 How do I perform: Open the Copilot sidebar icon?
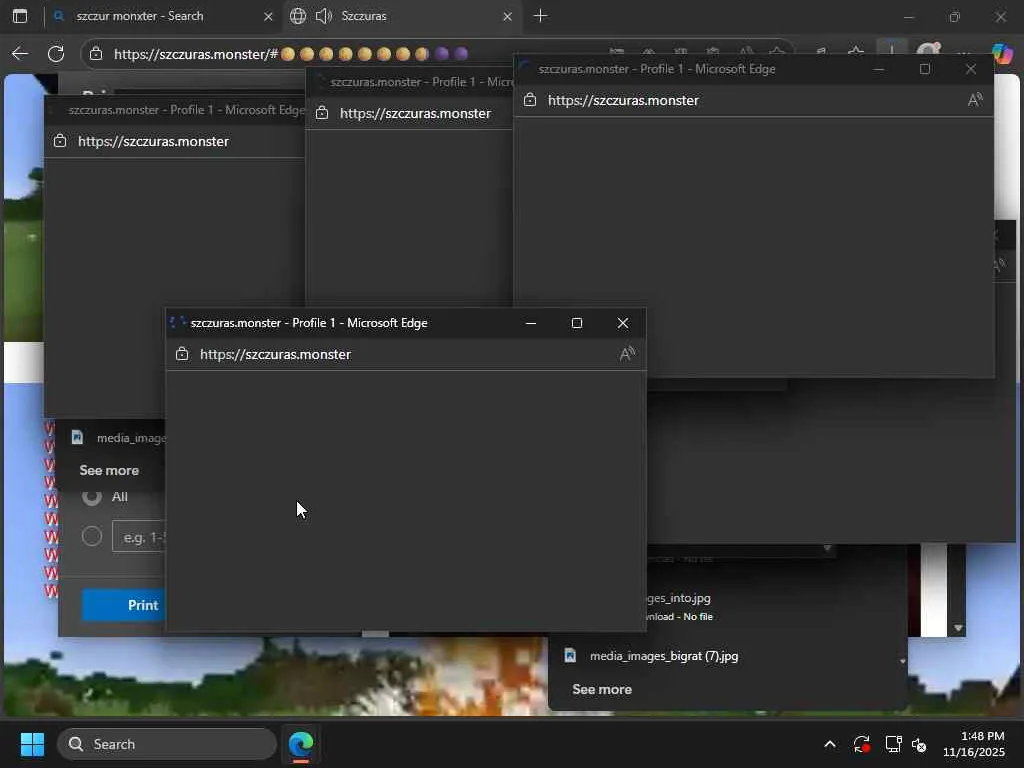pyautogui.click(x=1003, y=53)
